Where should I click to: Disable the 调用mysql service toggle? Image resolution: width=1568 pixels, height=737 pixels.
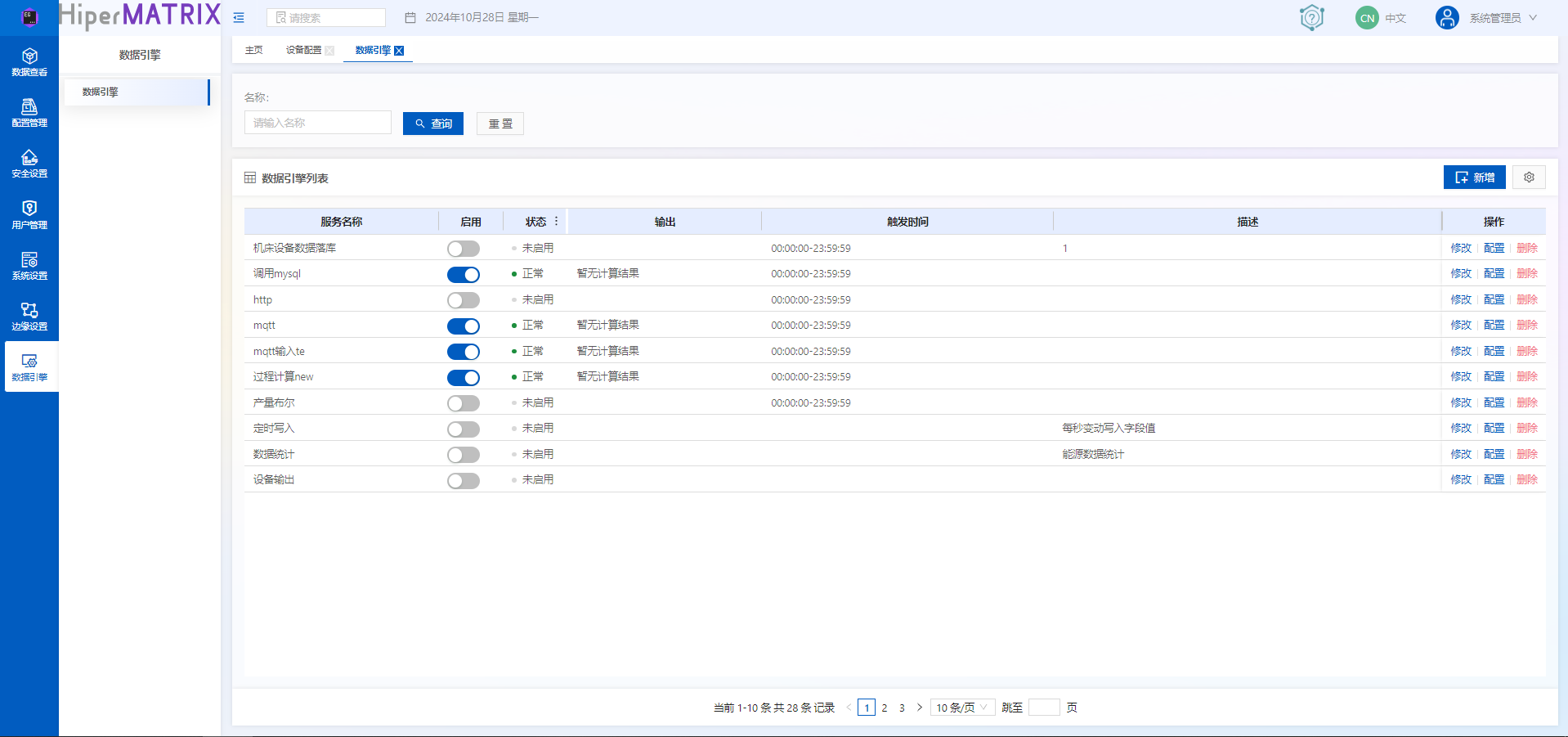(464, 274)
